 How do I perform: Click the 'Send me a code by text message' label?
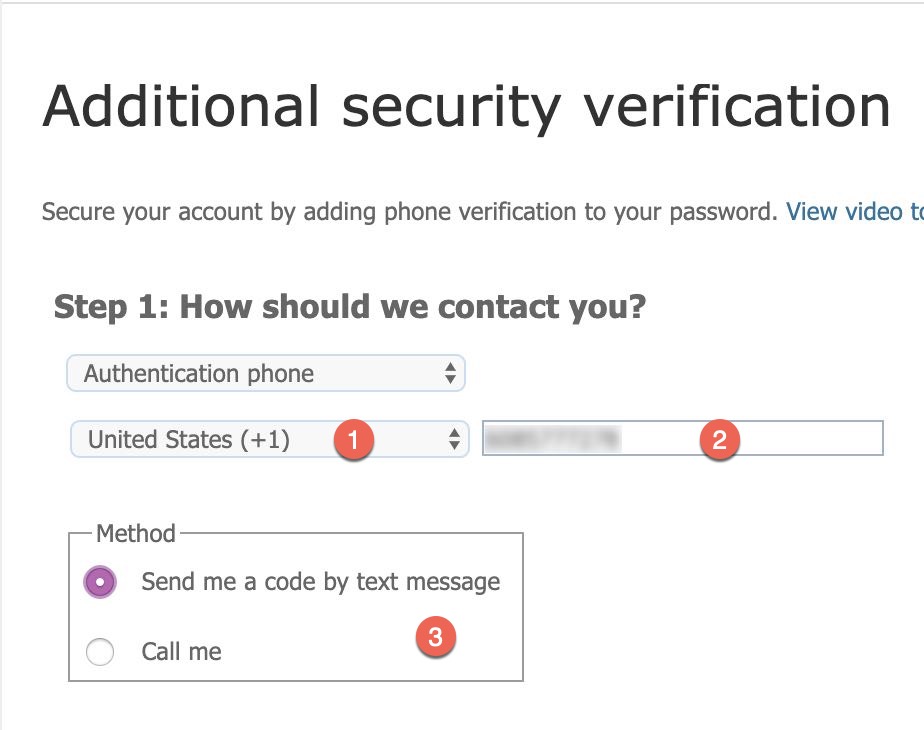pyautogui.click(x=320, y=582)
